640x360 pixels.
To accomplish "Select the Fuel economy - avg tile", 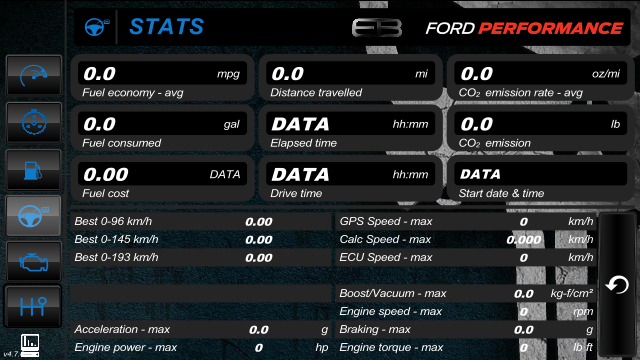I will point(162,78).
